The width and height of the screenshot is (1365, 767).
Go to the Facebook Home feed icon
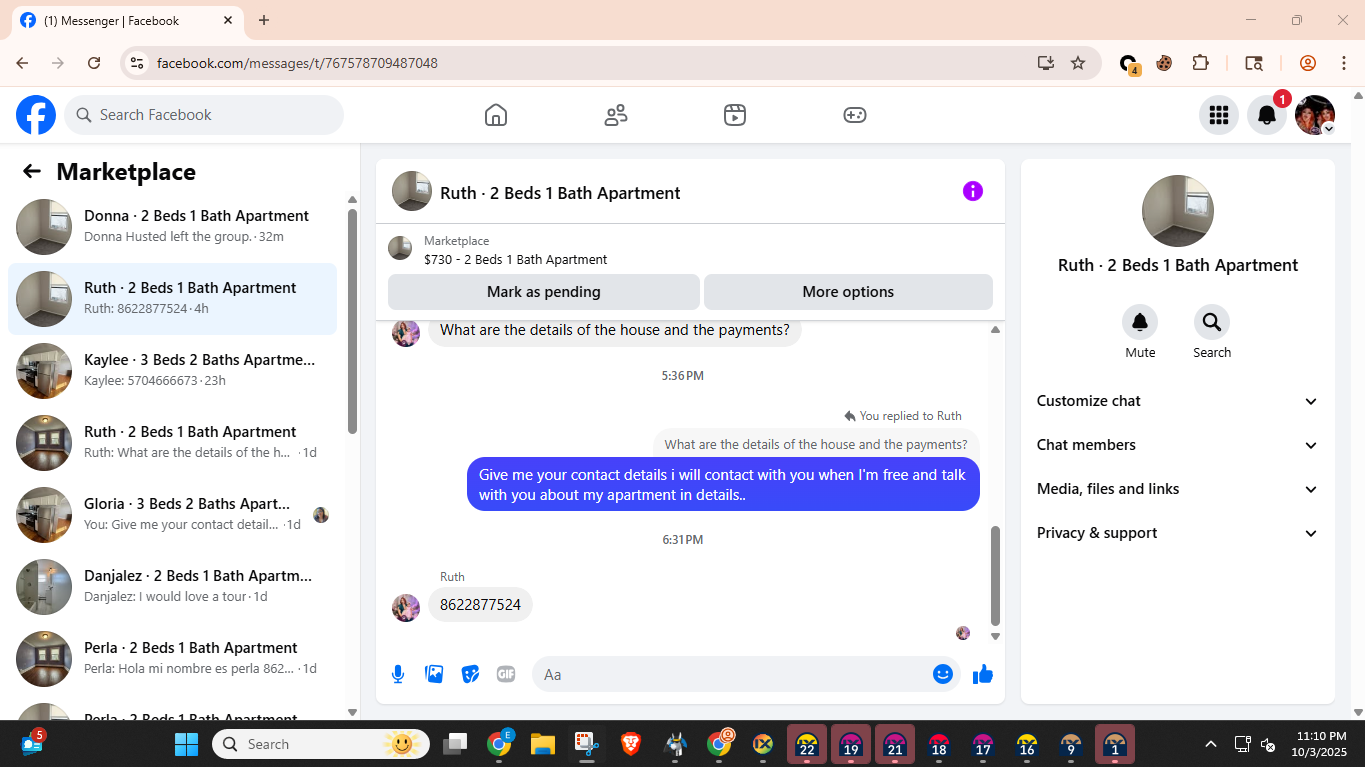tap(496, 115)
